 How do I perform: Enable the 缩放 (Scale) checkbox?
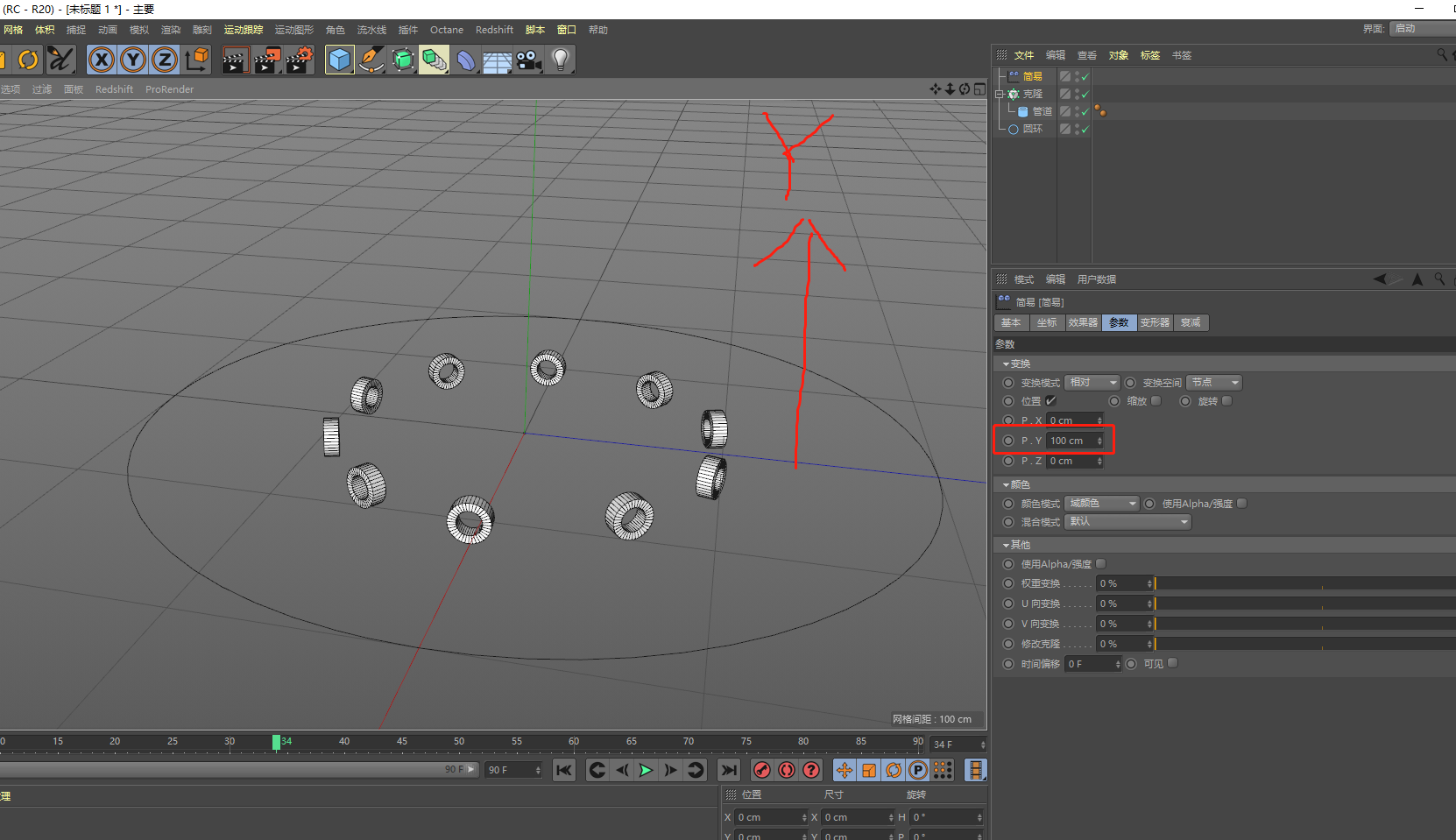coord(1156,401)
